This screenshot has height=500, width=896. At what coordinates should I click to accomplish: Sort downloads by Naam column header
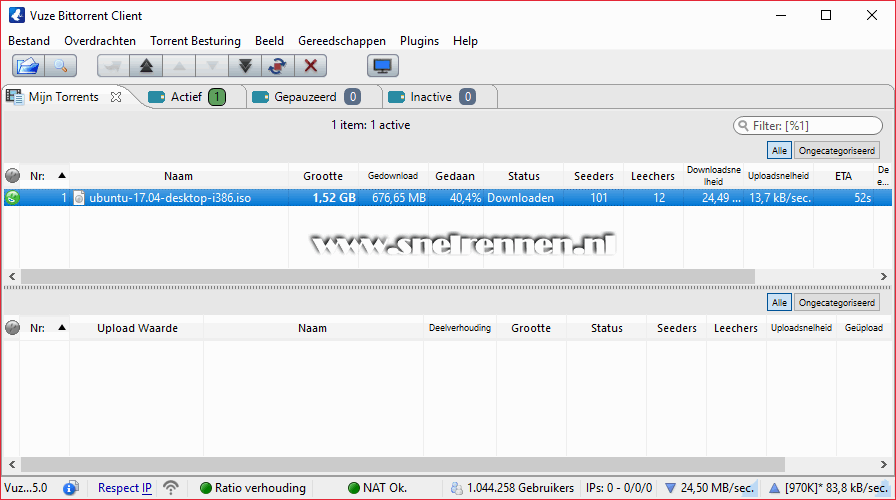click(x=179, y=176)
